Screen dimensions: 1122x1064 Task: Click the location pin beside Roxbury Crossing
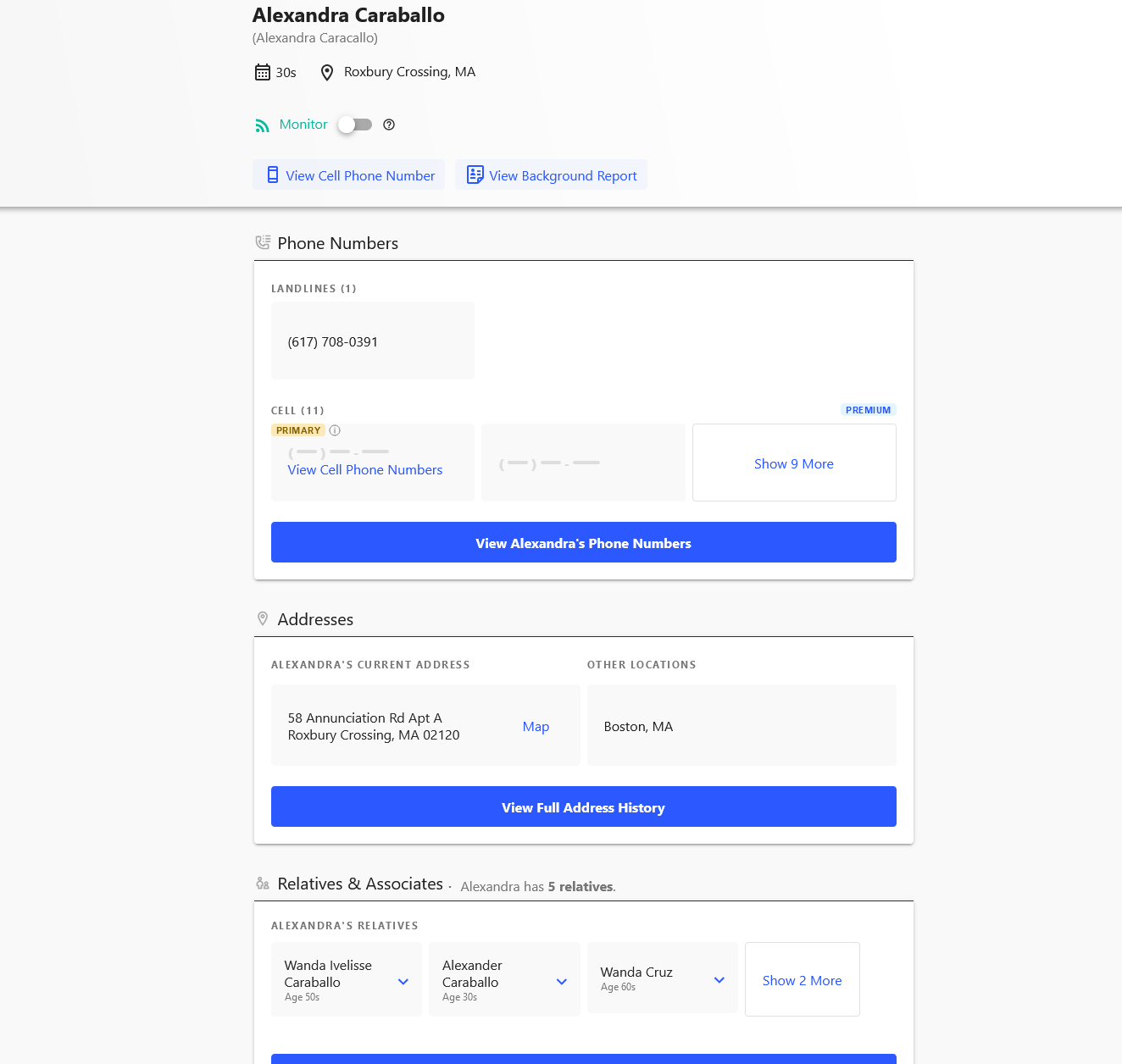pyautogui.click(x=327, y=72)
